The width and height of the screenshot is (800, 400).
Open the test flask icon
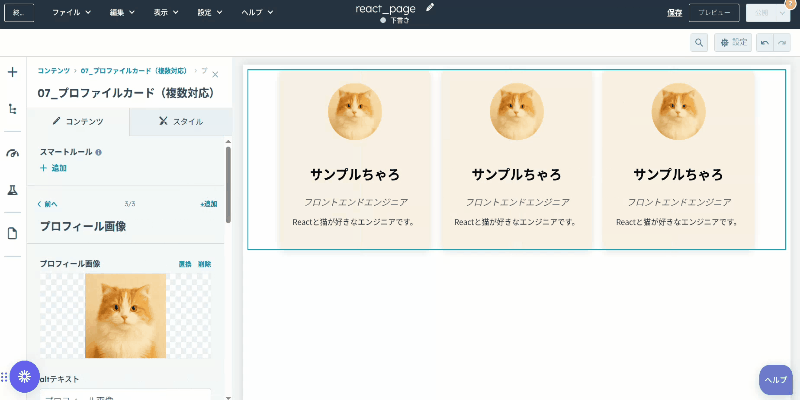tap(13, 190)
